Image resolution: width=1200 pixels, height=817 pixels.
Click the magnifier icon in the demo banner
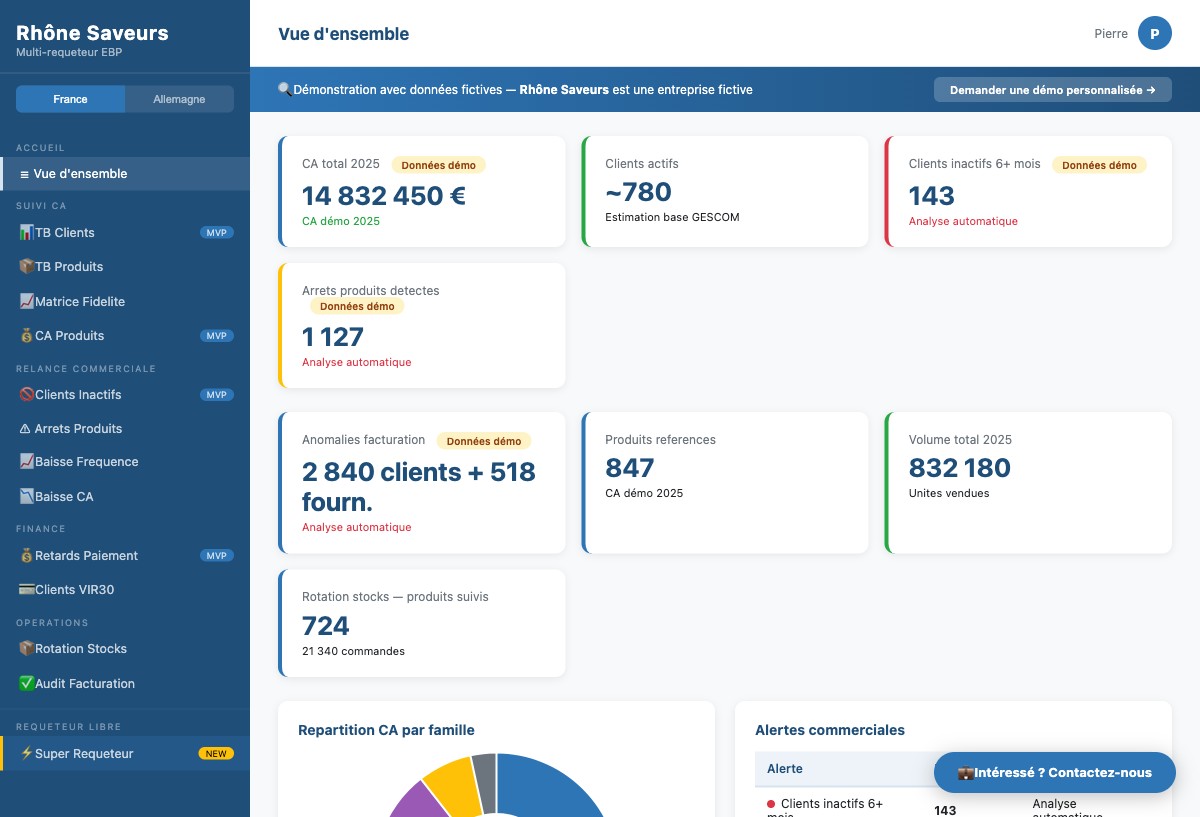(x=285, y=90)
